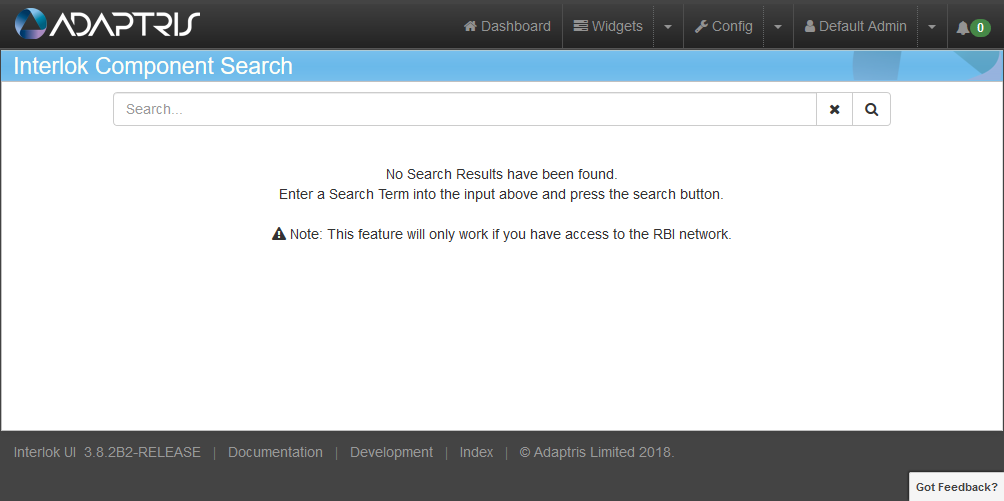This screenshot has width=1004, height=501.
Task: Click the Adaptris logo
Action: point(107,24)
